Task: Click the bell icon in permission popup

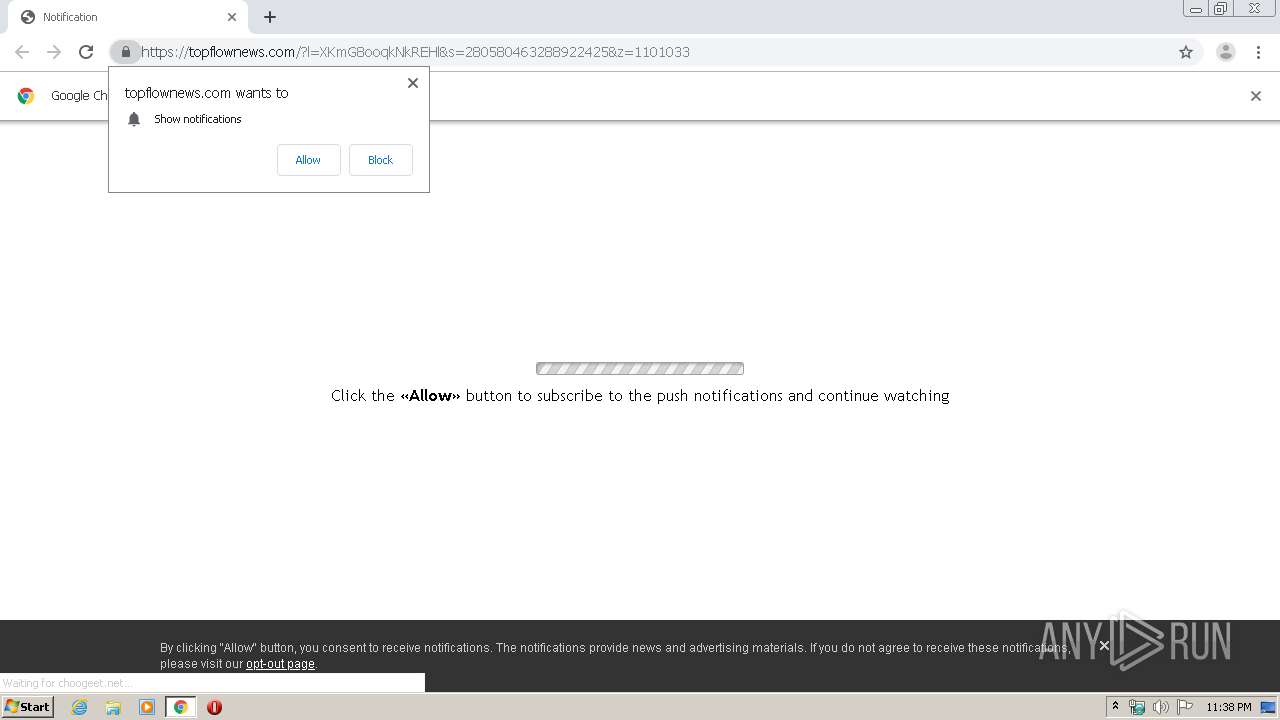Action: [134, 119]
